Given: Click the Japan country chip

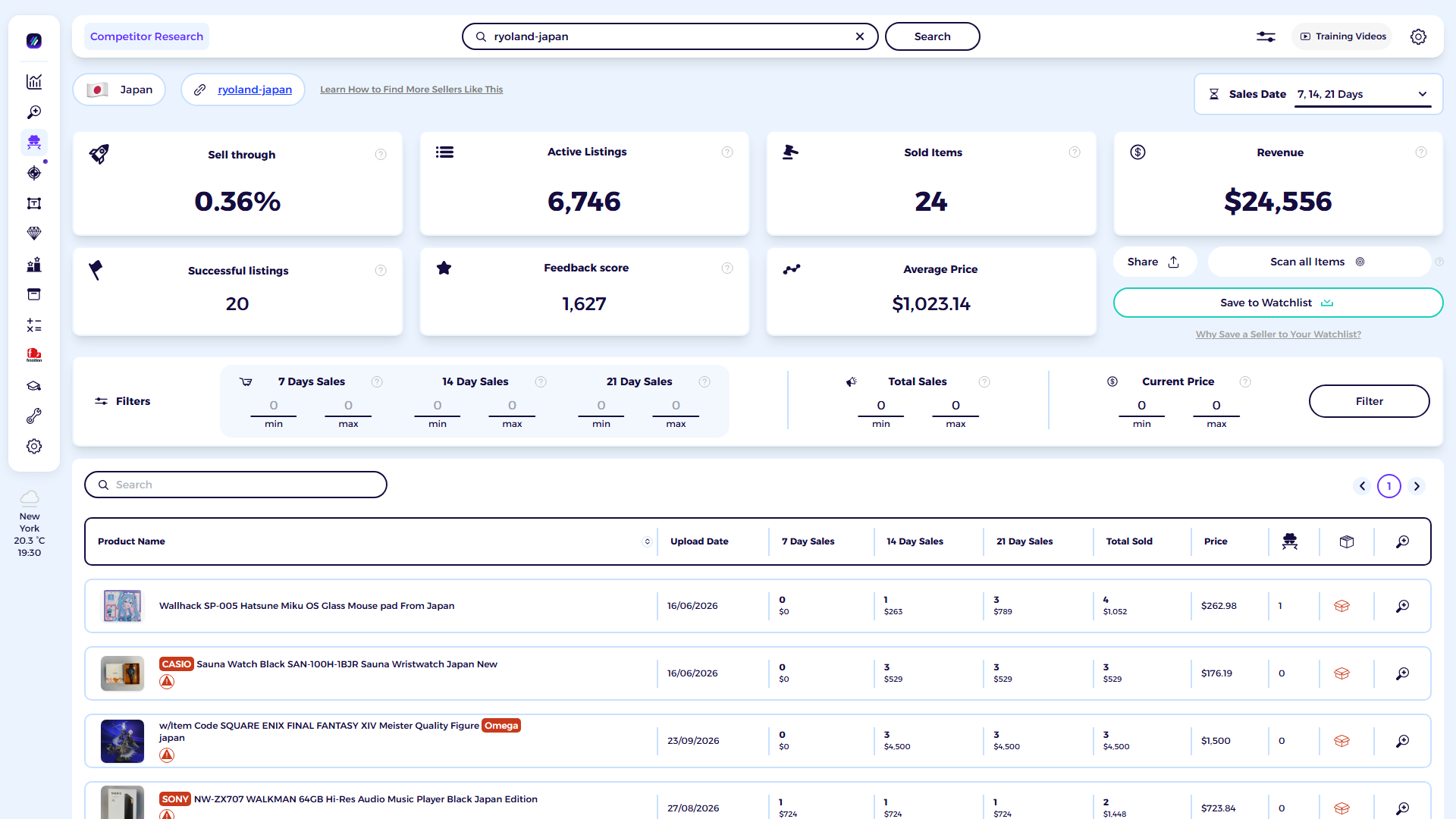Looking at the screenshot, I should [x=119, y=89].
